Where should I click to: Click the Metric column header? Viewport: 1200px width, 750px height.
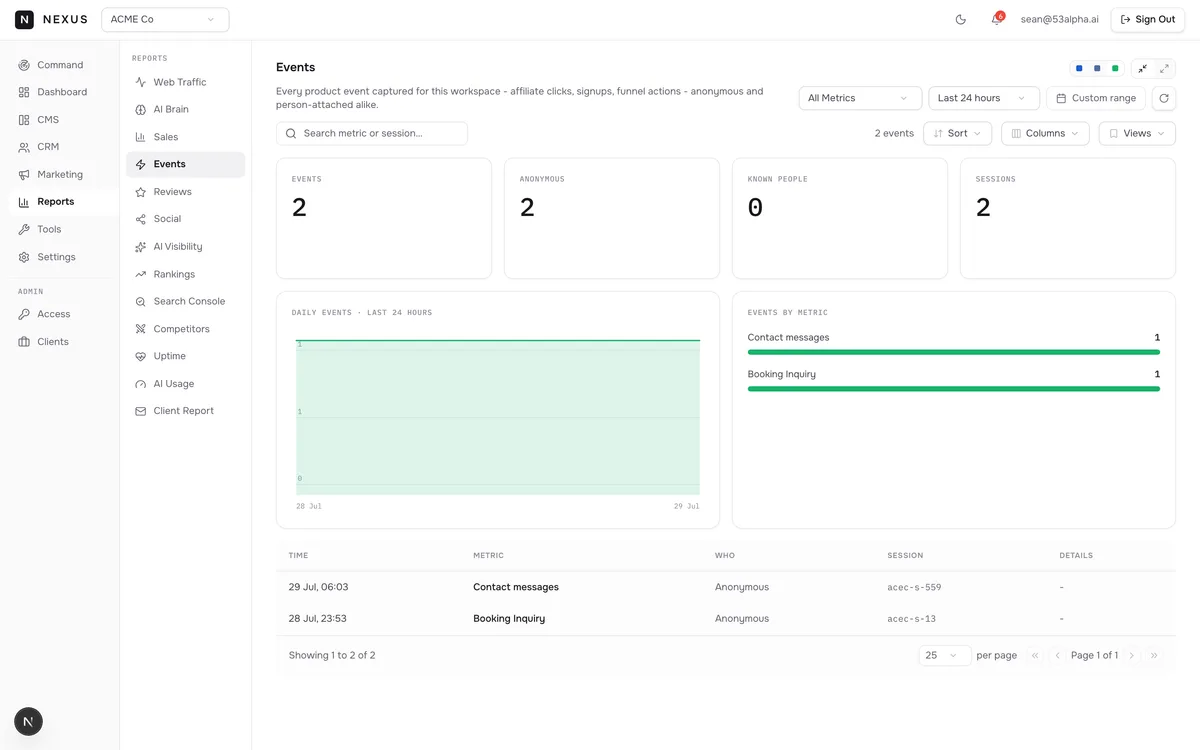[488, 555]
